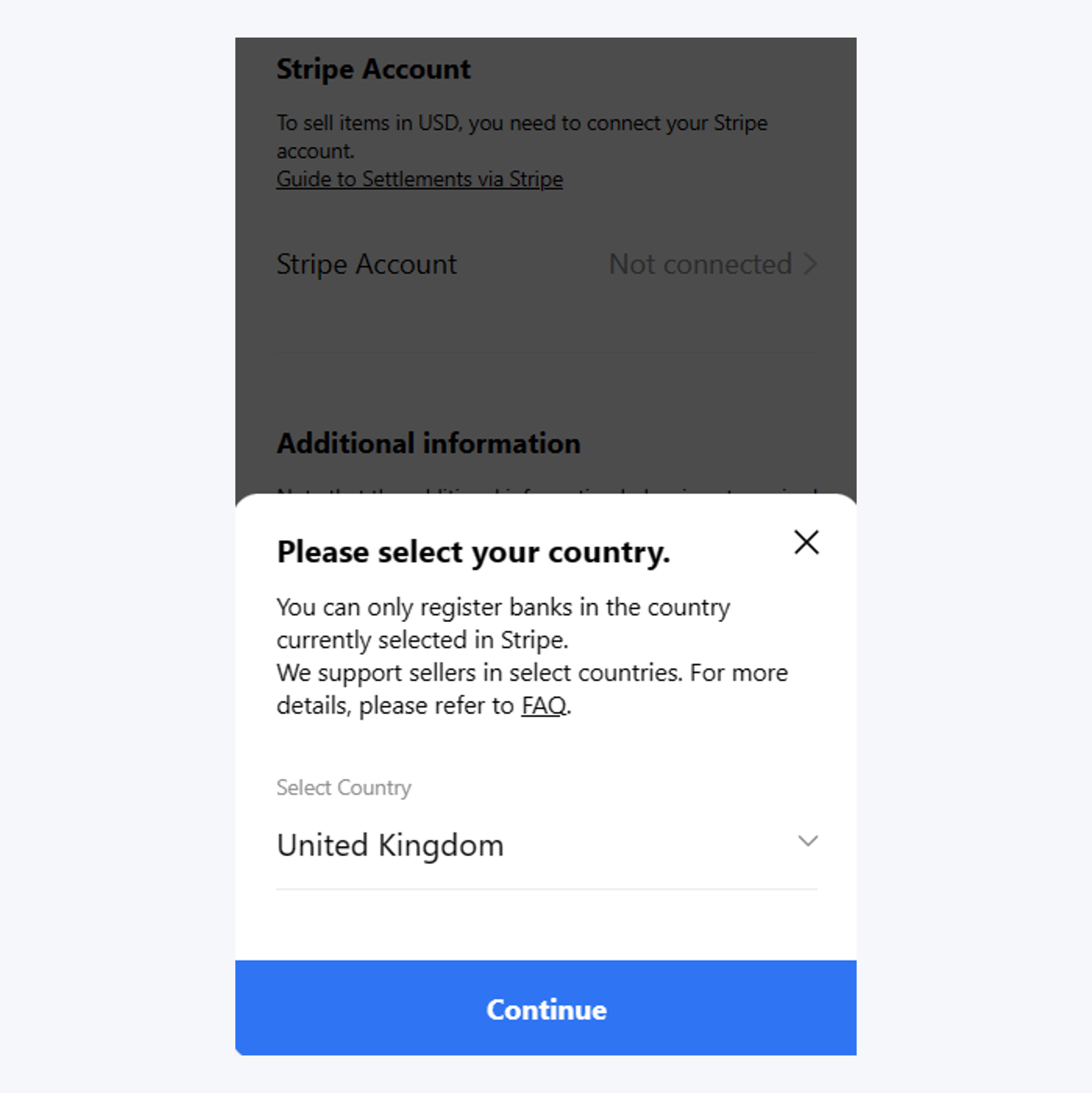Close the country selection dialog
Image resolution: width=1092 pixels, height=1093 pixels.
(x=806, y=543)
